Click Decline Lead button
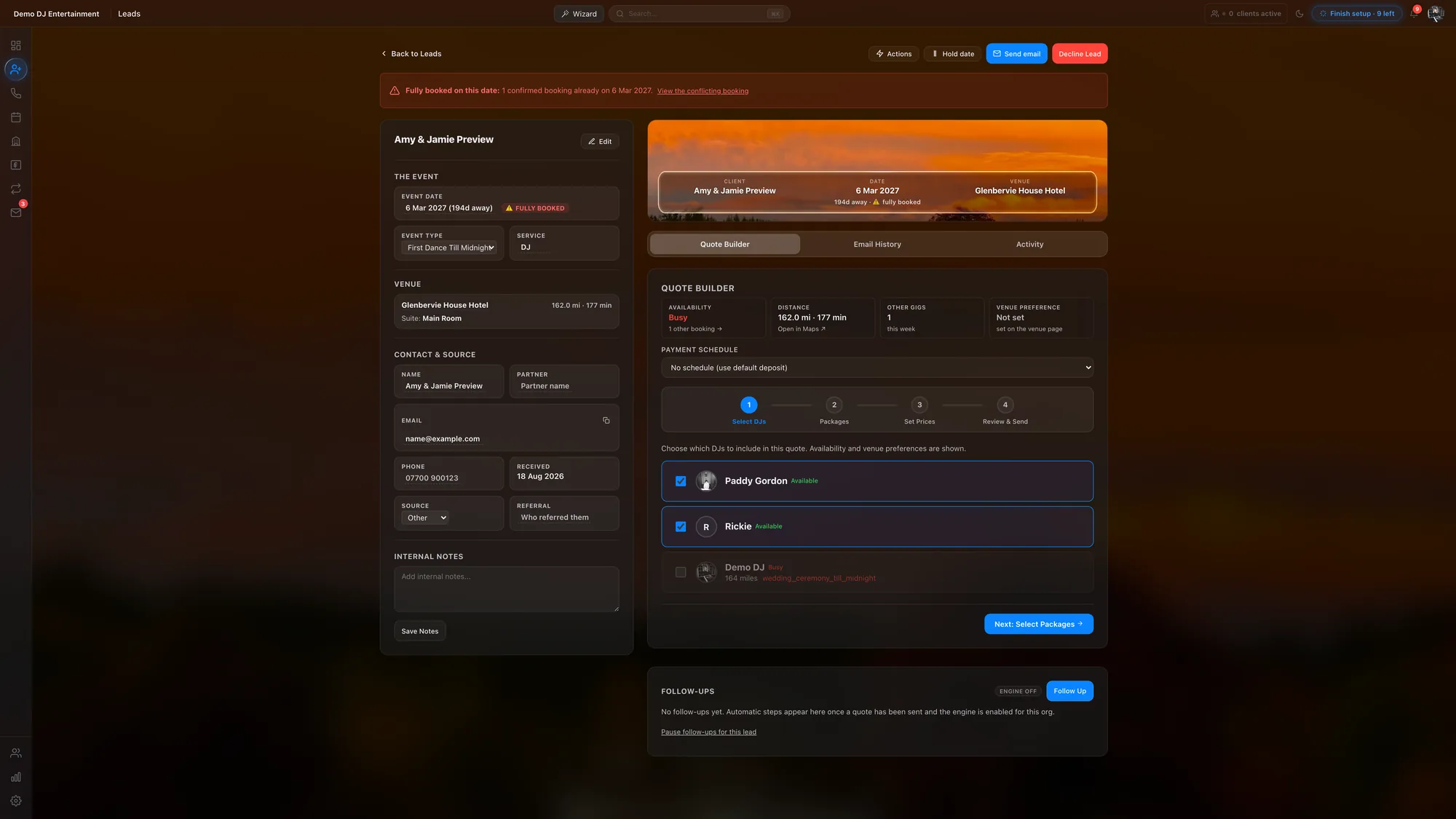This screenshot has width=1456, height=819. coord(1080,54)
